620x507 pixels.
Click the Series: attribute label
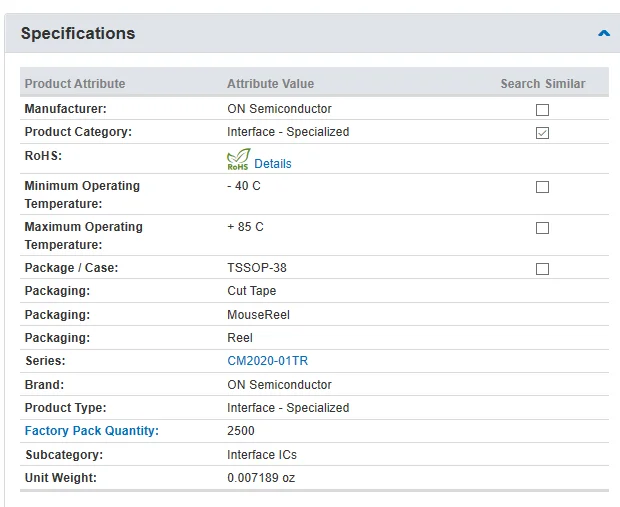click(45, 361)
